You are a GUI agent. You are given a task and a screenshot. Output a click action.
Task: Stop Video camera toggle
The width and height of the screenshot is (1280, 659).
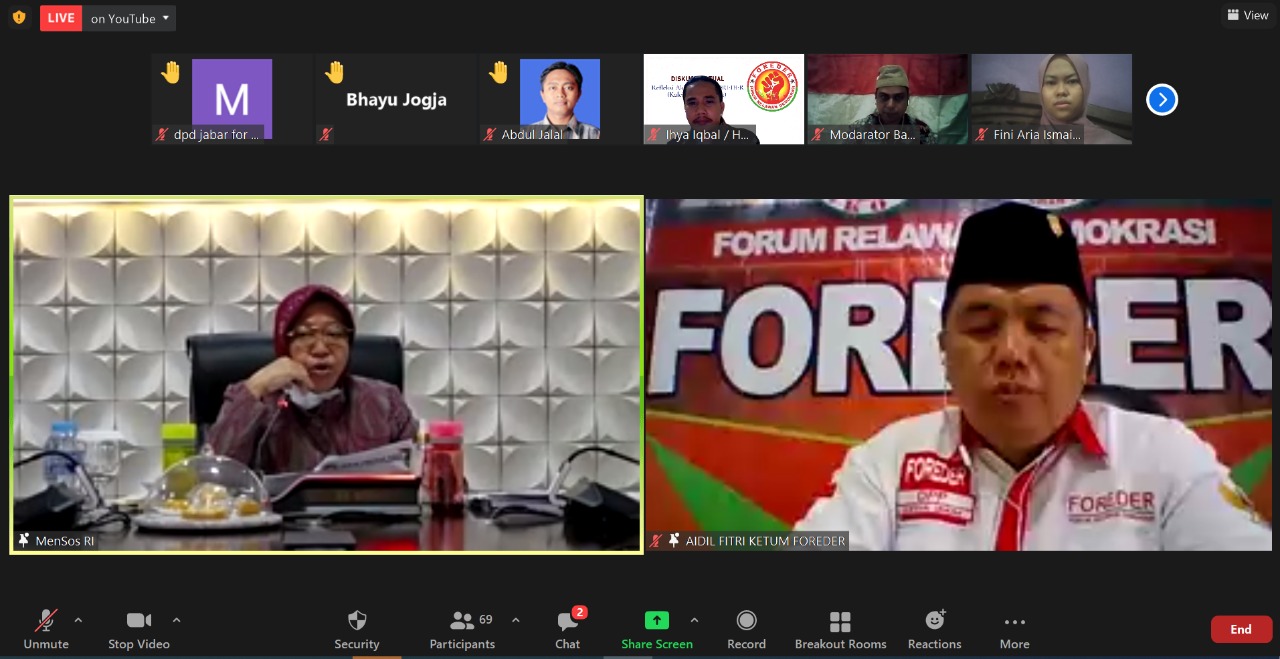pyautogui.click(x=139, y=630)
